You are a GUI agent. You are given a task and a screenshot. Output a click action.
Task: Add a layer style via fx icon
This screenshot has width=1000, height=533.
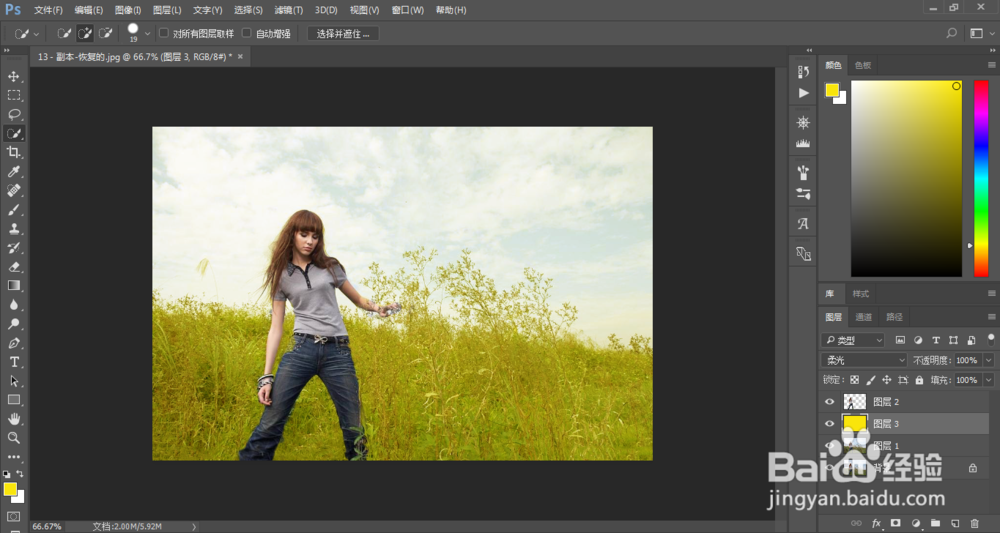[x=876, y=523]
